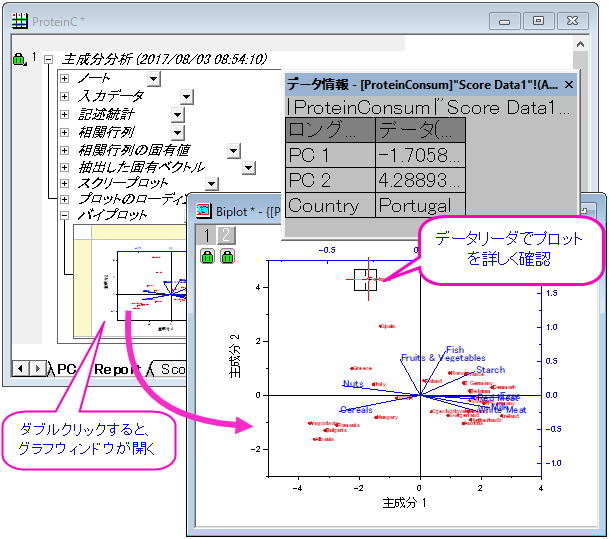The width and height of the screenshot is (609, 539).
Task: Click the White Meat loading label
Action: [x=502, y=410]
